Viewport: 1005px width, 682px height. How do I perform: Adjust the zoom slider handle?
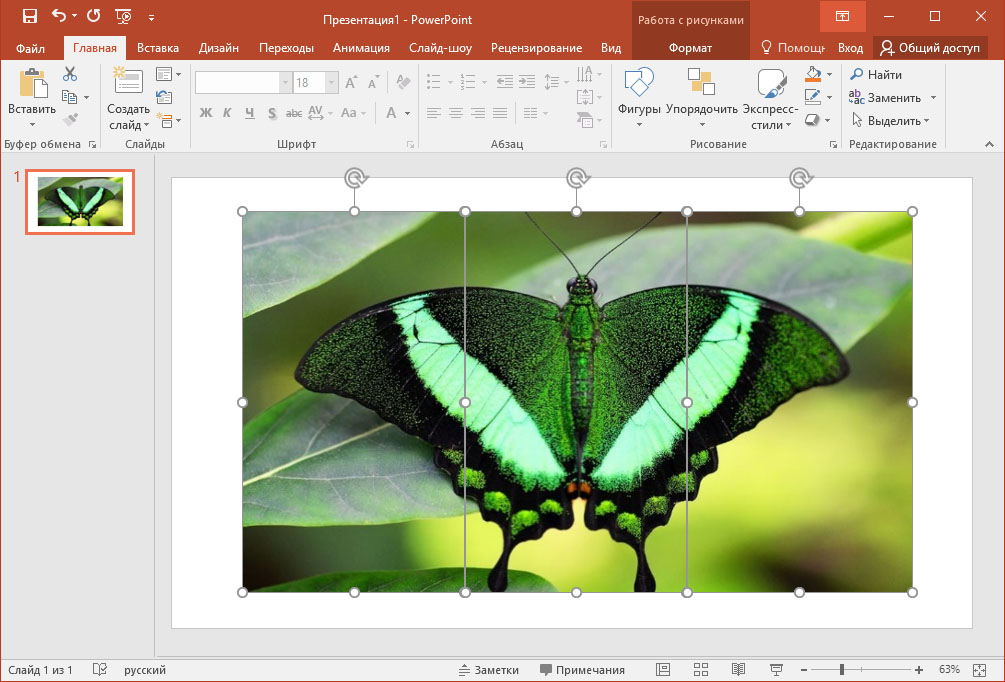tap(842, 670)
